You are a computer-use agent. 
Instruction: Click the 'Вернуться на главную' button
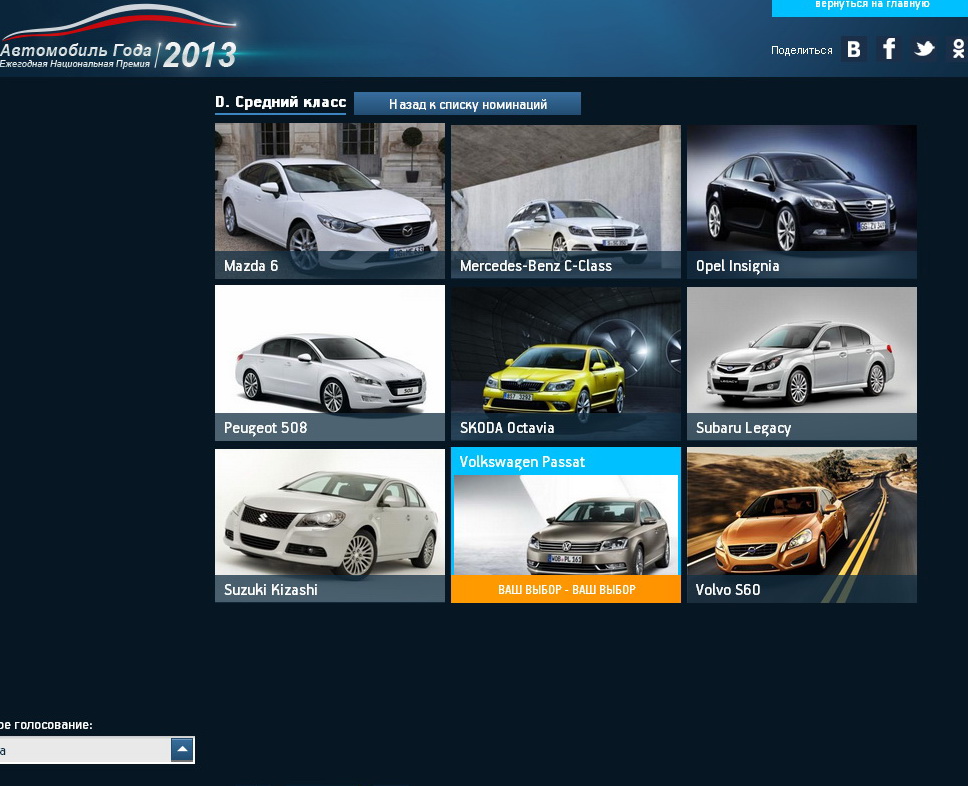(870, 7)
